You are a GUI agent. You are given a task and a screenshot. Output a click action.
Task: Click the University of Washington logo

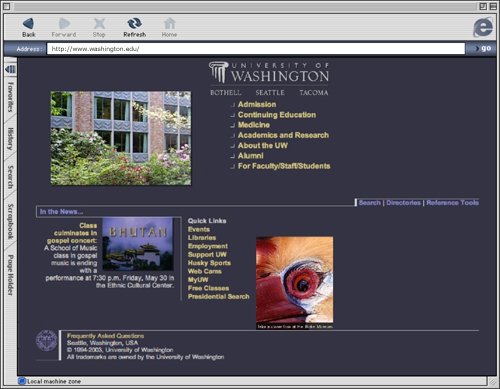point(269,72)
